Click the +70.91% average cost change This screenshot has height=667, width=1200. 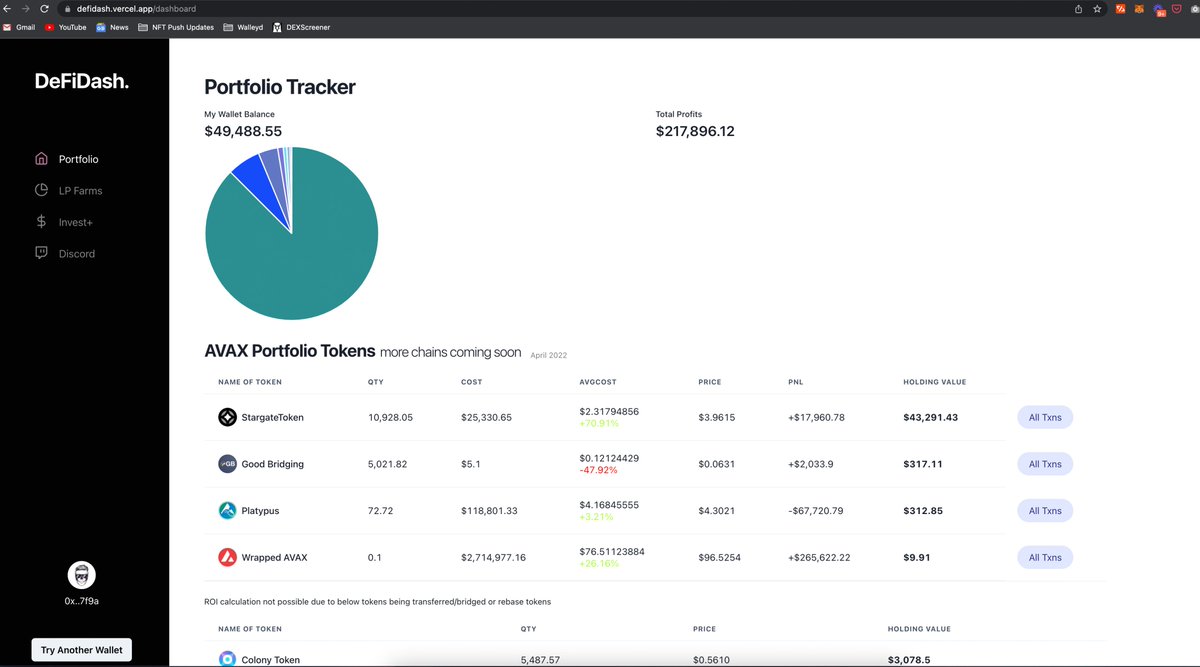pyautogui.click(x=599, y=423)
